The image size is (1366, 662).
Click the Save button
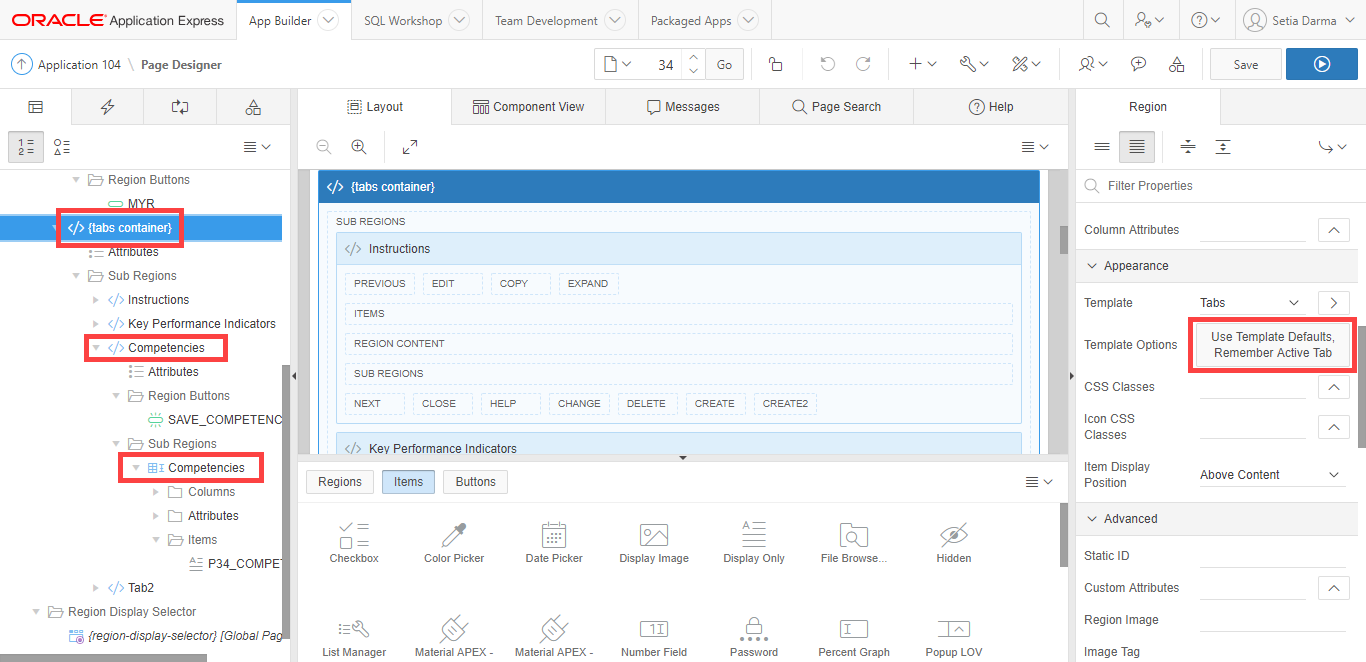click(1246, 64)
